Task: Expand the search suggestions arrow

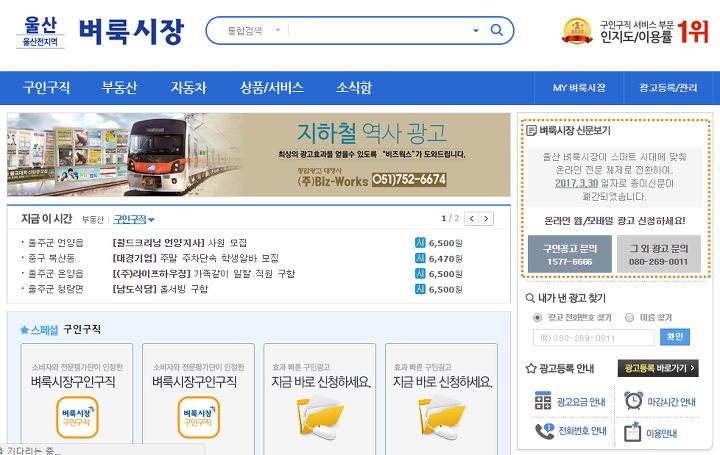Action: [x=476, y=31]
